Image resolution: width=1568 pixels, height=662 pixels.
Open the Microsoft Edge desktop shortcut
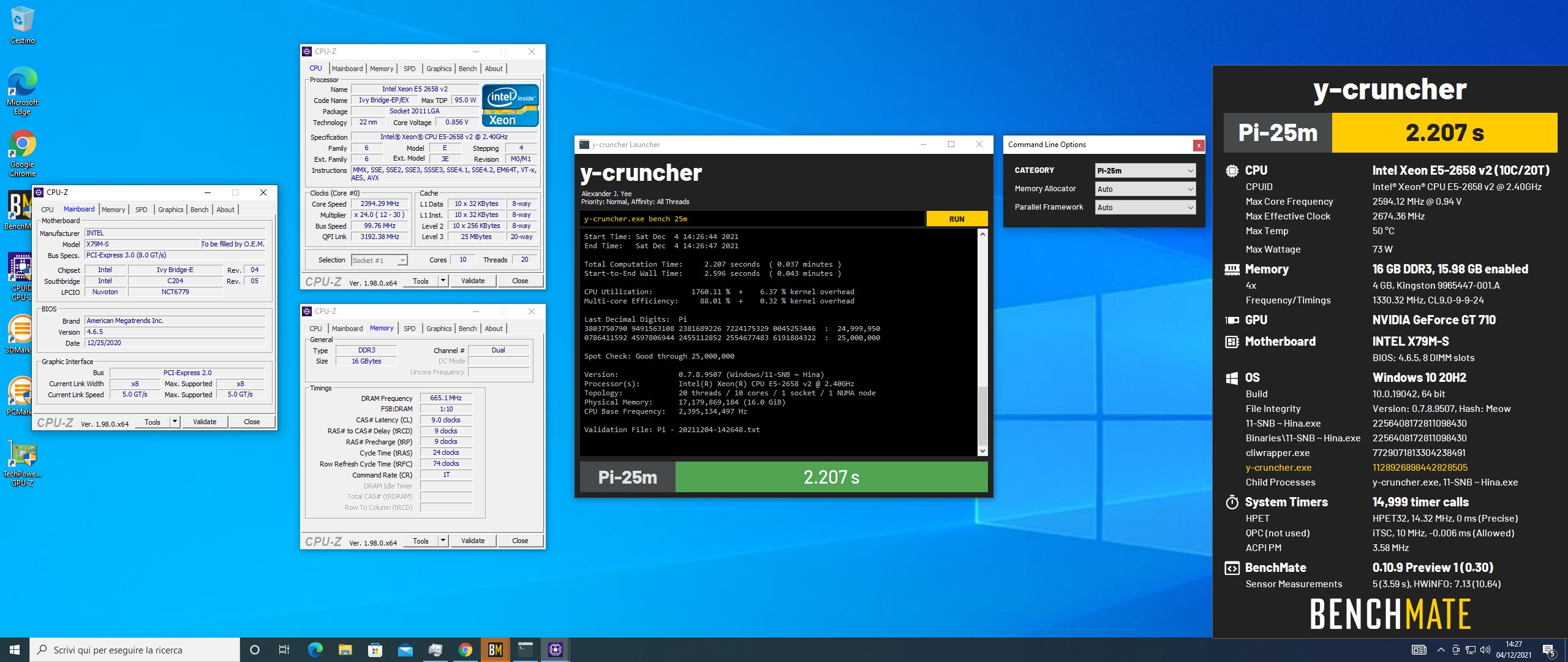point(23,91)
